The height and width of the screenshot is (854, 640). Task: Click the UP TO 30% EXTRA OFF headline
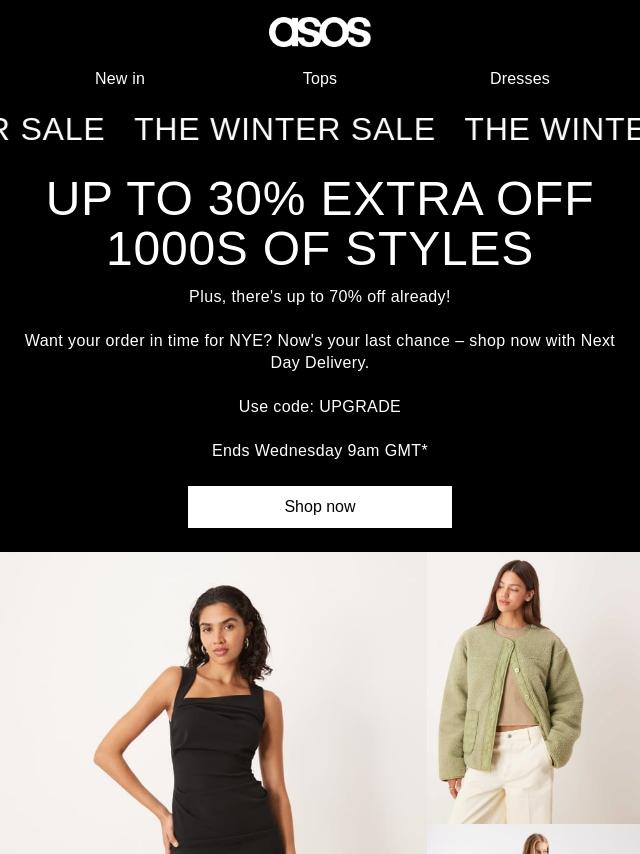click(320, 199)
